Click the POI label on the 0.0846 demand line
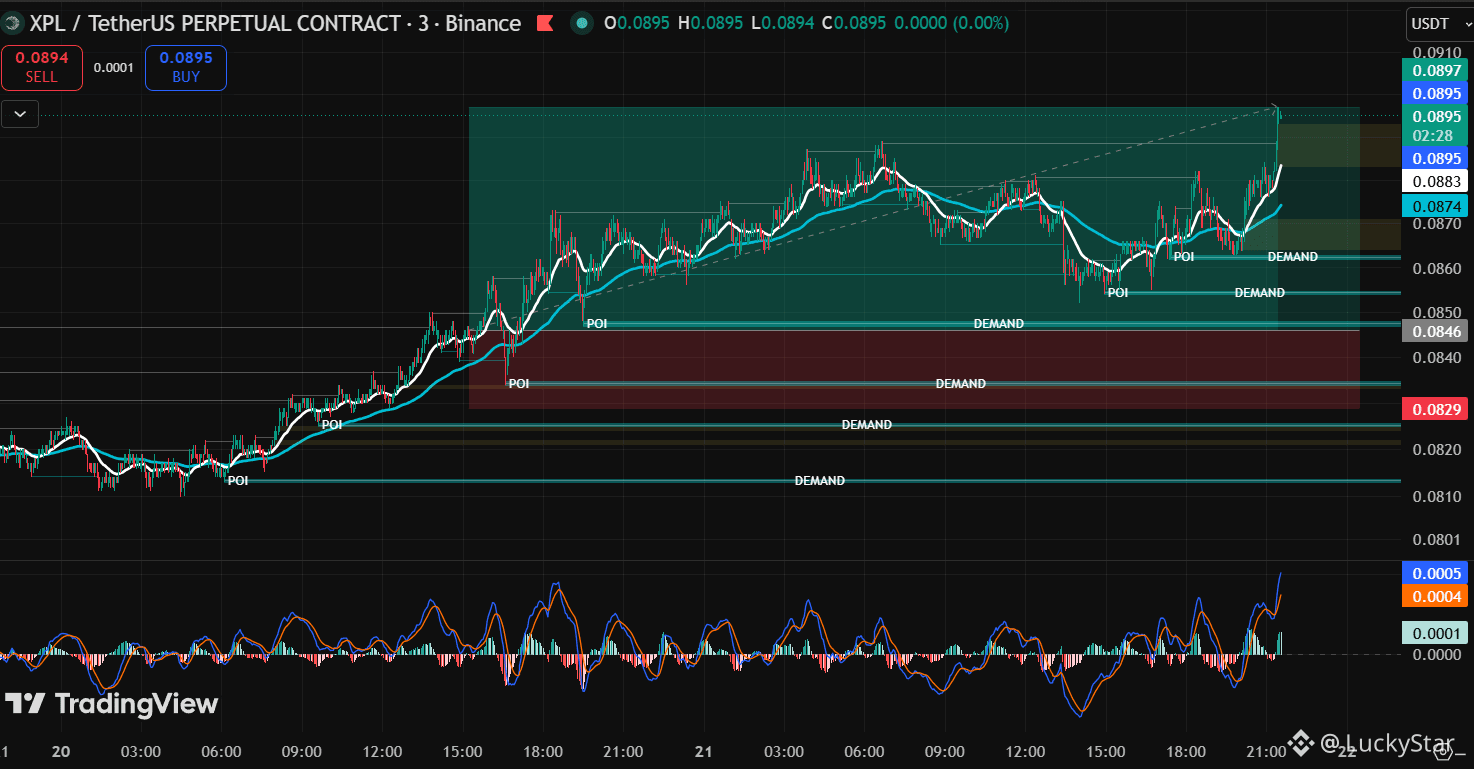 point(597,324)
